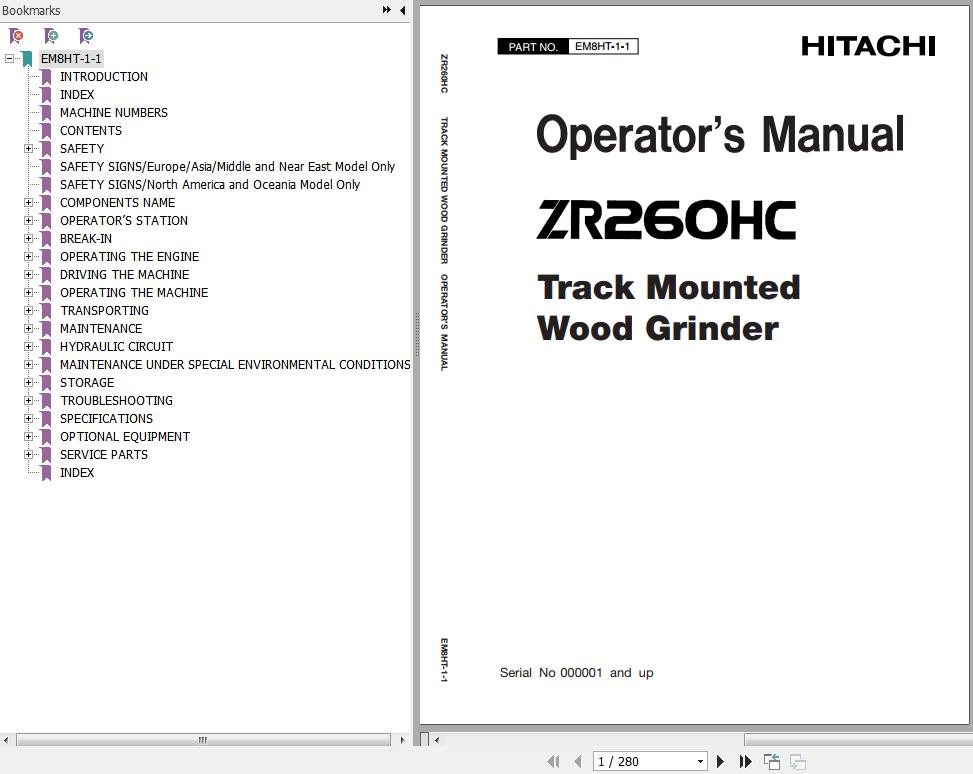Open the page number dropdown

point(700,761)
